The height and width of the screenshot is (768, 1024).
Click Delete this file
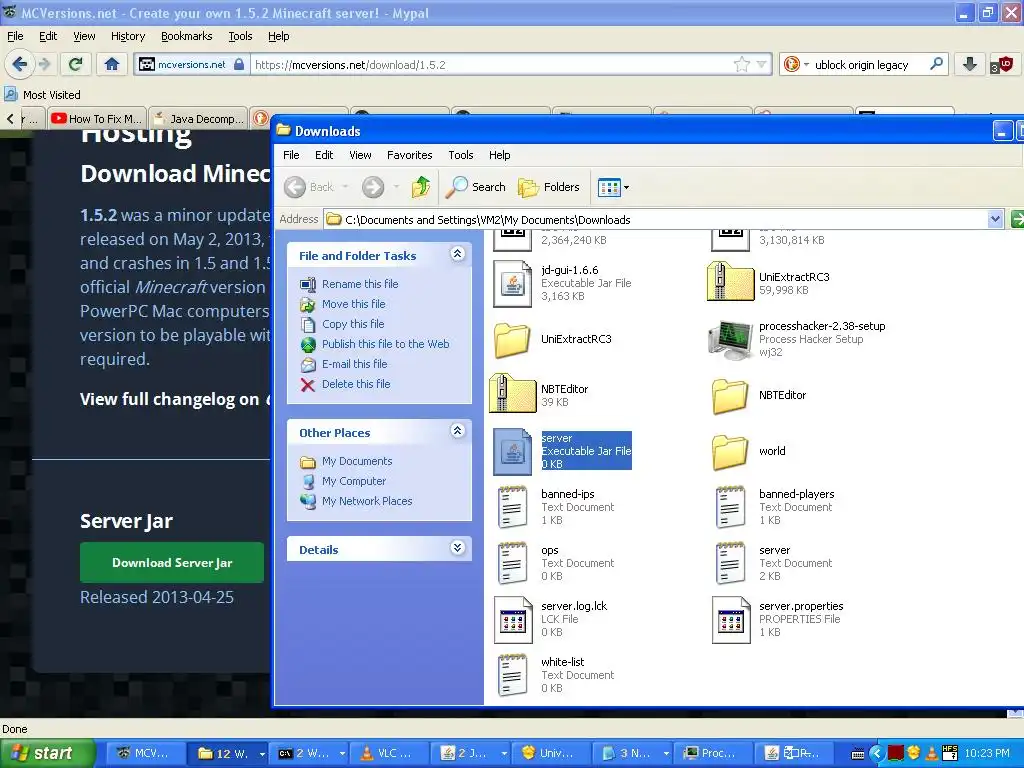(x=356, y=384)
